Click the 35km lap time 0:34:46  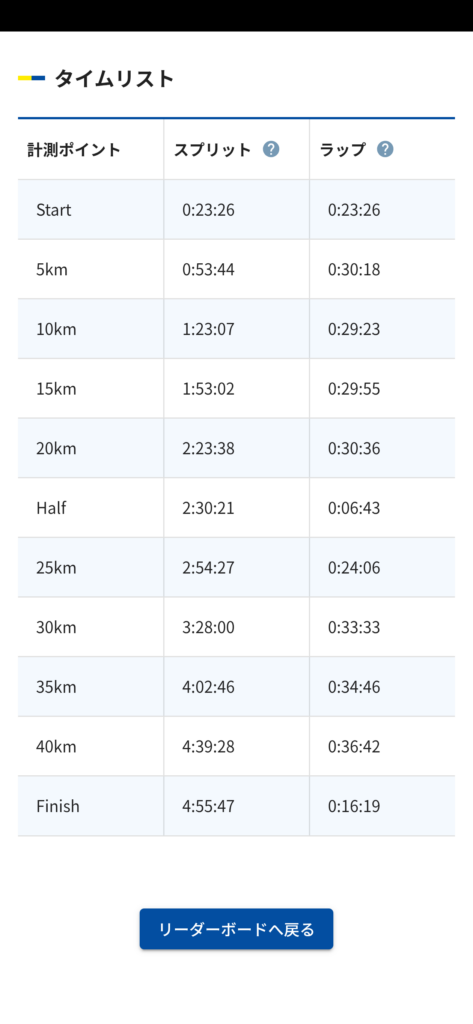pyautogui.click(x=354, y=687)
